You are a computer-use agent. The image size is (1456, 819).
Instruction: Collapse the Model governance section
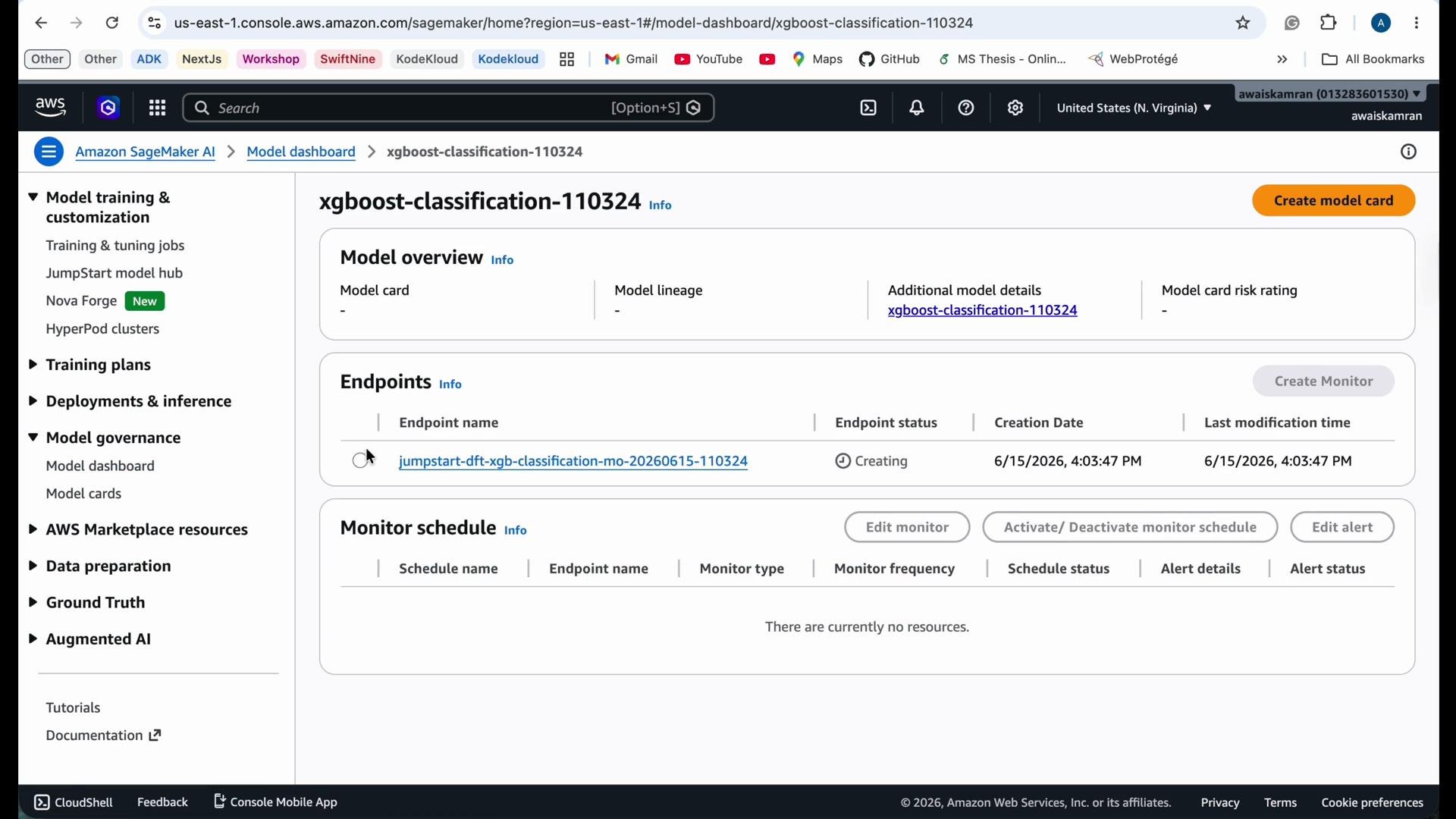(x=33, y=438)
